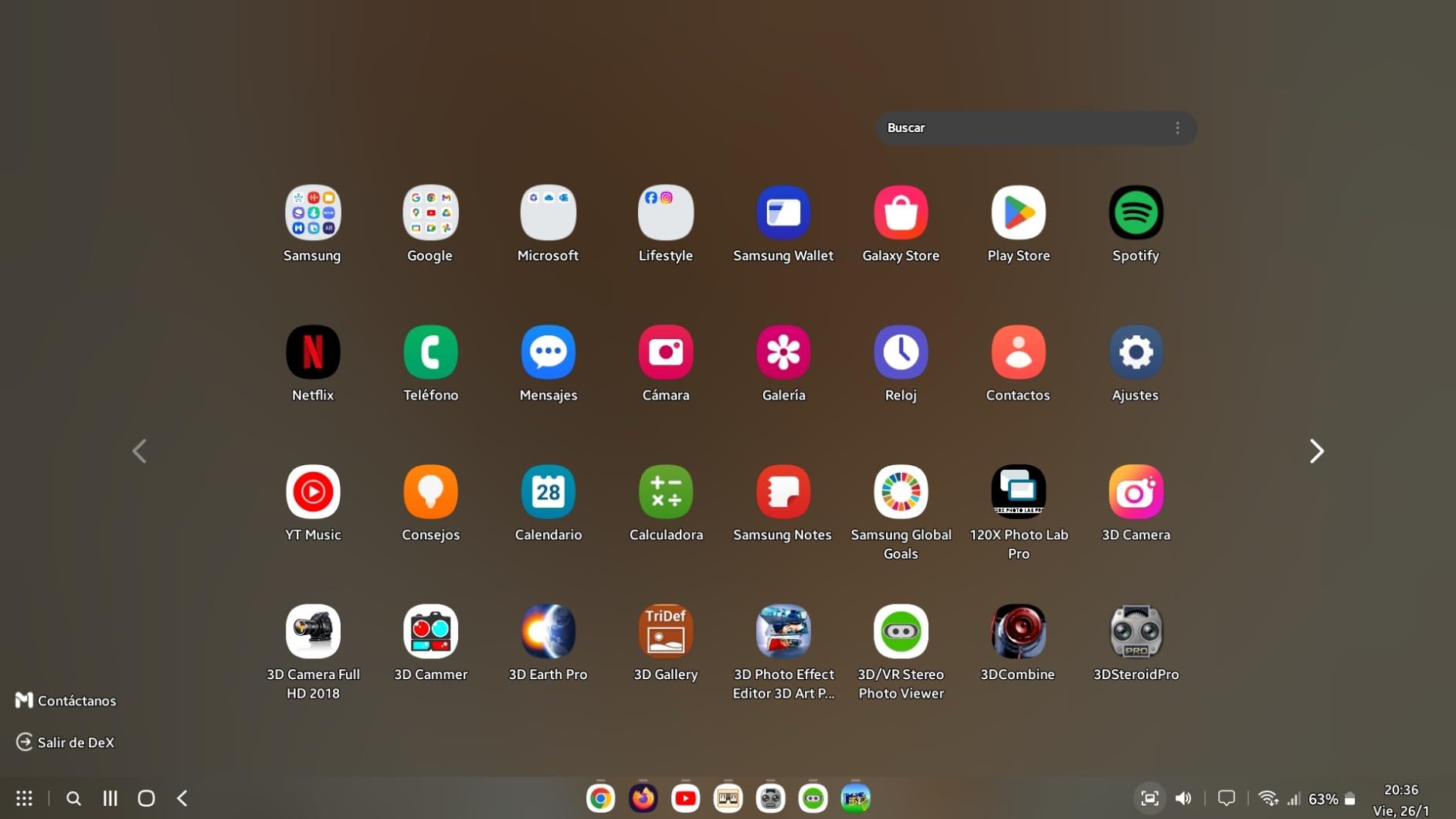The image size is (1456, 819).
Task: Open Chrome from the taskbar
Action: click(600, 798)
